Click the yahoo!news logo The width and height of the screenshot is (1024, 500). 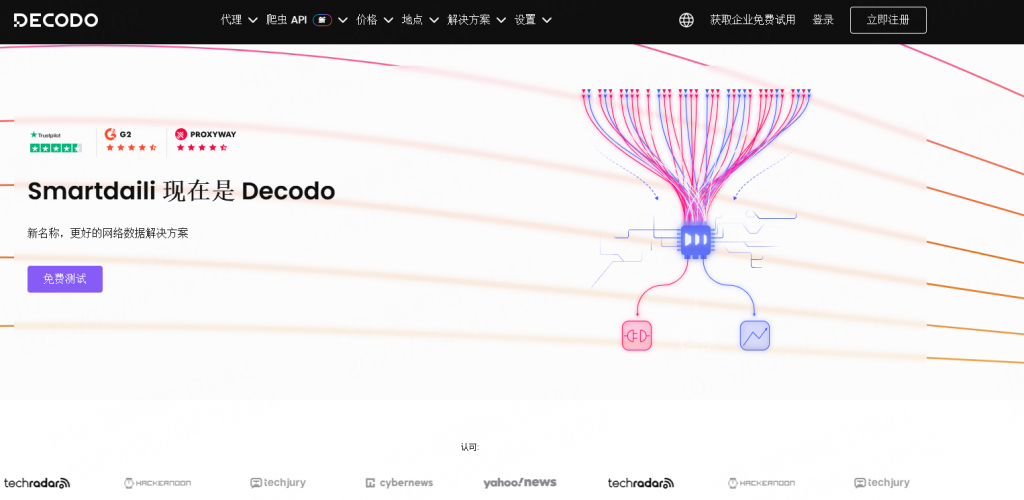520,482
